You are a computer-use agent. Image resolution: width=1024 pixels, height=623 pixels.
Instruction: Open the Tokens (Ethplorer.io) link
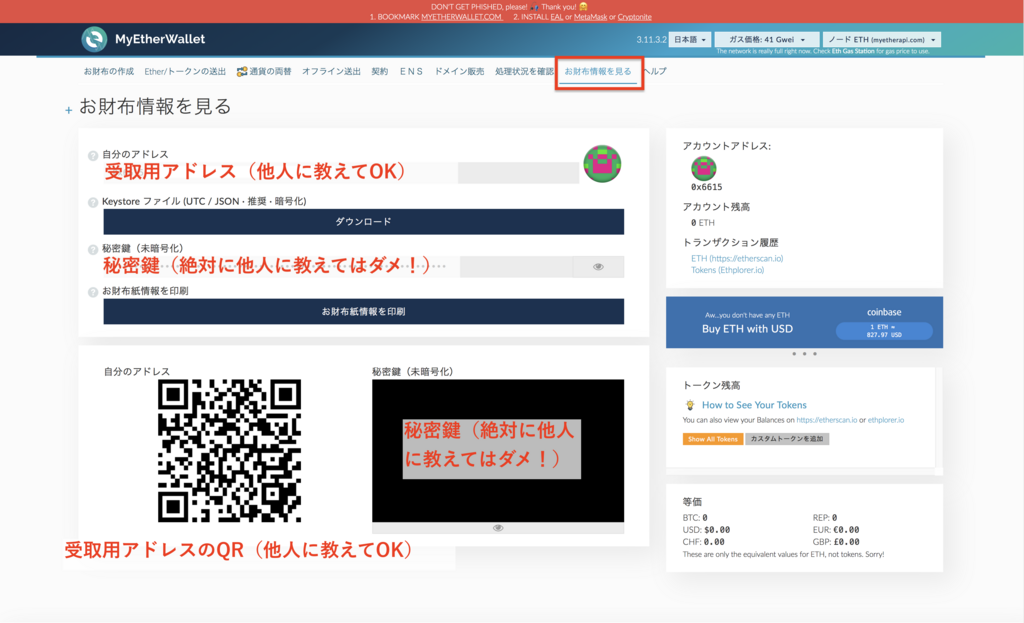pyautogui.click(x=727, y=270)
